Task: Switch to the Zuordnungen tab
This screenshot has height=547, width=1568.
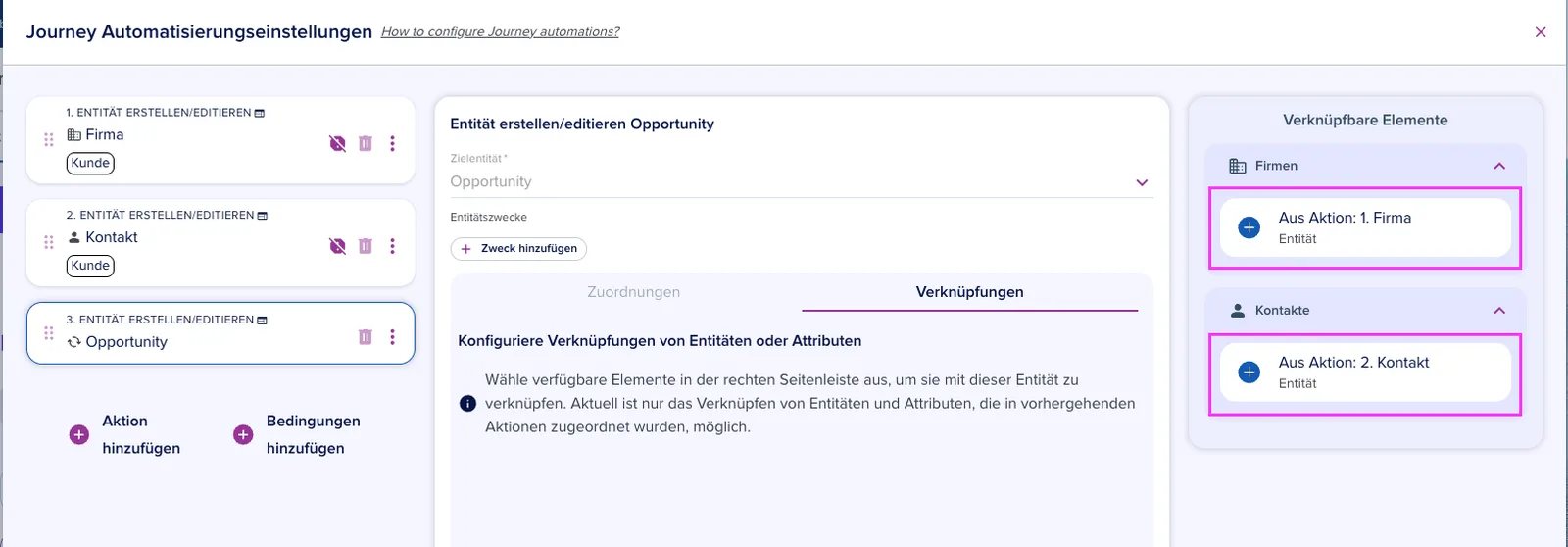Action: (x=634, y=292)
